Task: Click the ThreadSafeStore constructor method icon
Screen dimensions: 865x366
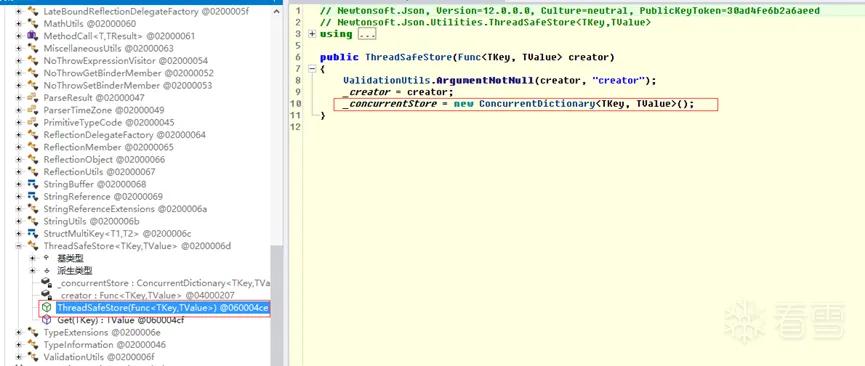Action: pos(47,307)
